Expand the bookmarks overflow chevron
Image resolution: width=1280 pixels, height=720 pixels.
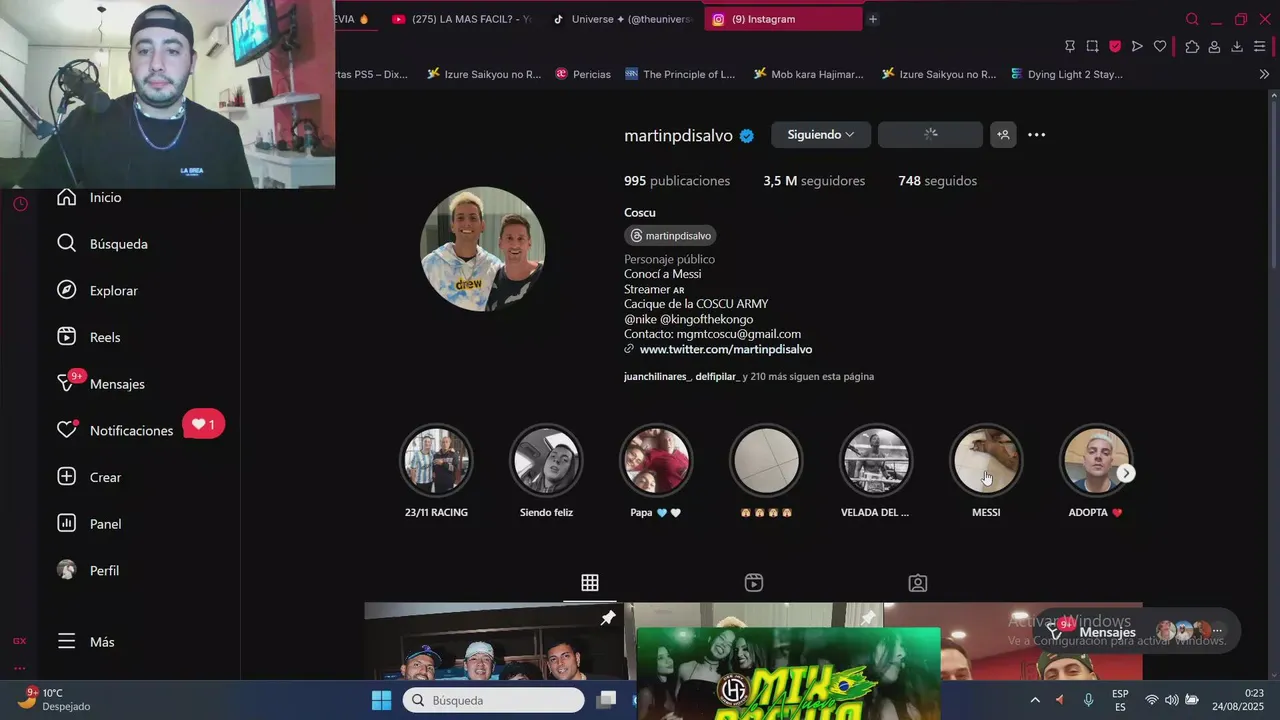tap(1264, 74)
